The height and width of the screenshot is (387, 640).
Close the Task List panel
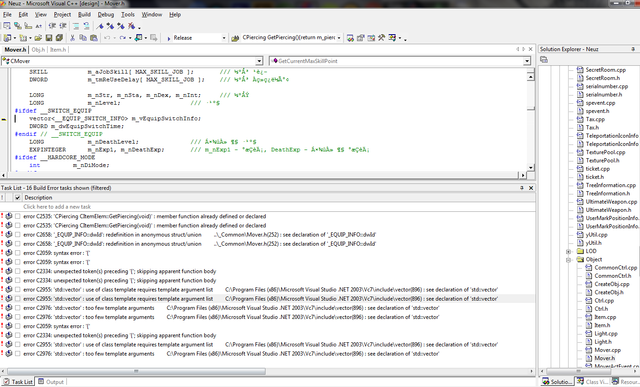tap(531, 188)
